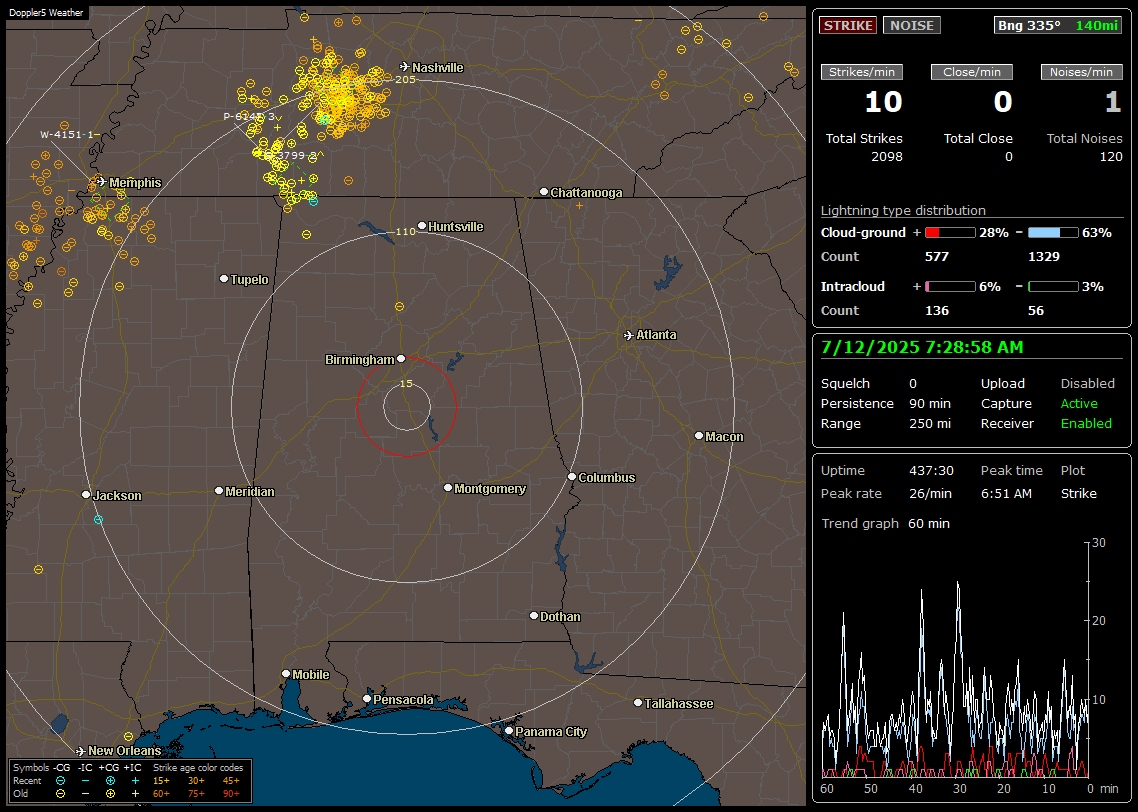Click the Total Noises value 120
Viewport: 1138px width, 812px height.
pyautogui.click(x=1111, y=157)
